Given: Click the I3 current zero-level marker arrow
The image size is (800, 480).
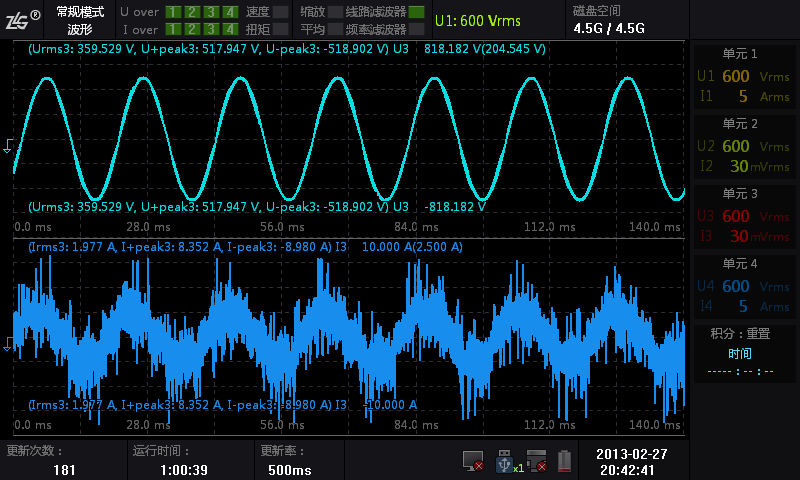Looking at the screenshot, I should (8, 344).
